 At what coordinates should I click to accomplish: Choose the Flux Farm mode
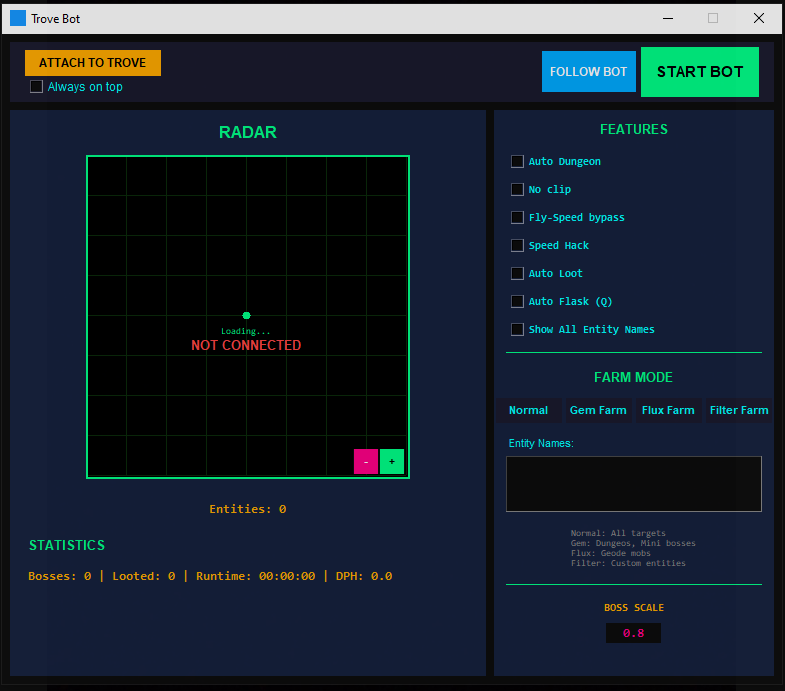pyautogui.click(x=668, y=410)
